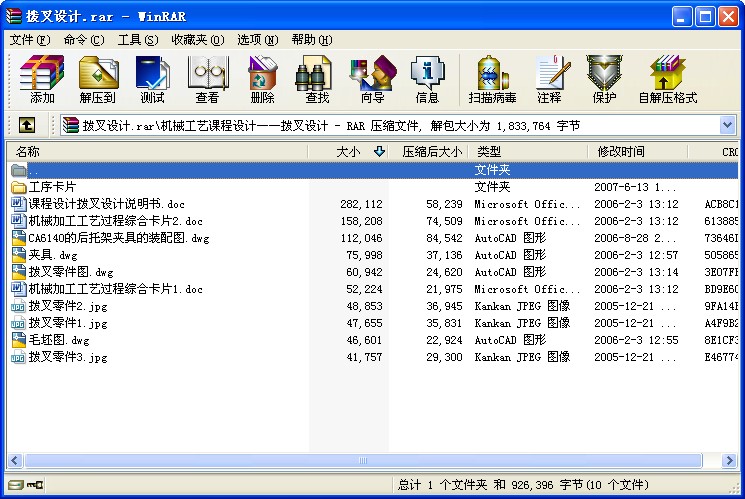745x499 pixels.
Task: Click the 保护 (Protect) shield icon
Action: click(x=604, y=79)
